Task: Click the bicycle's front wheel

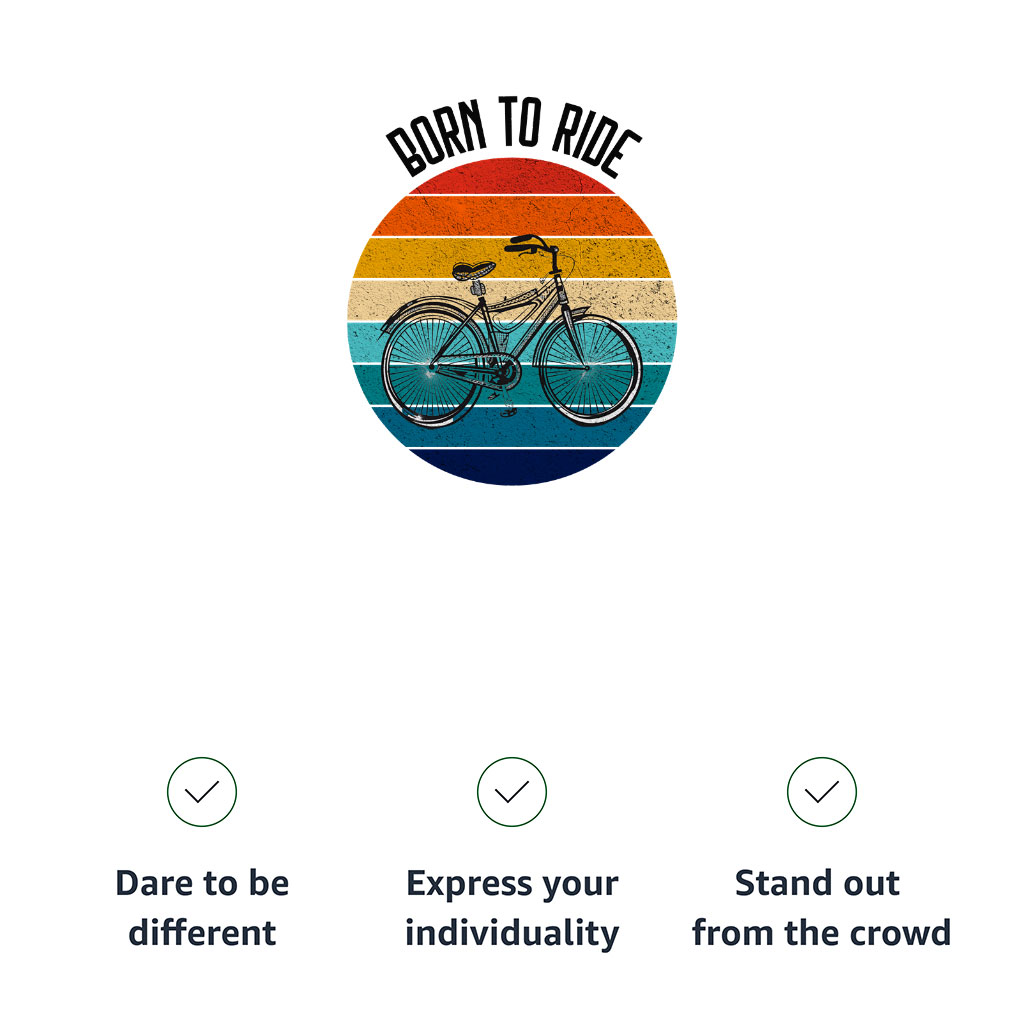Action: (588, 368)
